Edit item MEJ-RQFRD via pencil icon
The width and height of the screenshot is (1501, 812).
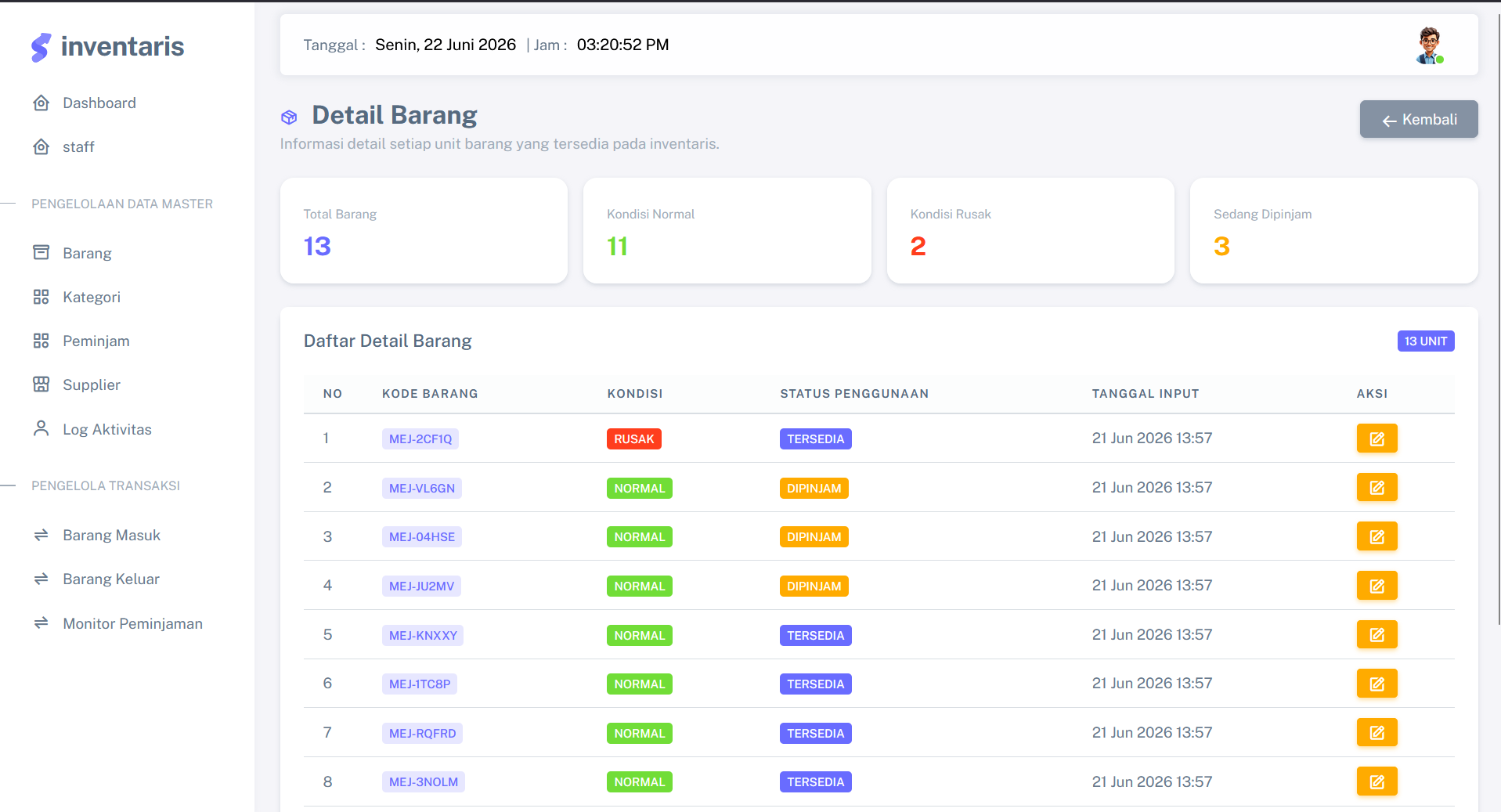coord(1377,732)
